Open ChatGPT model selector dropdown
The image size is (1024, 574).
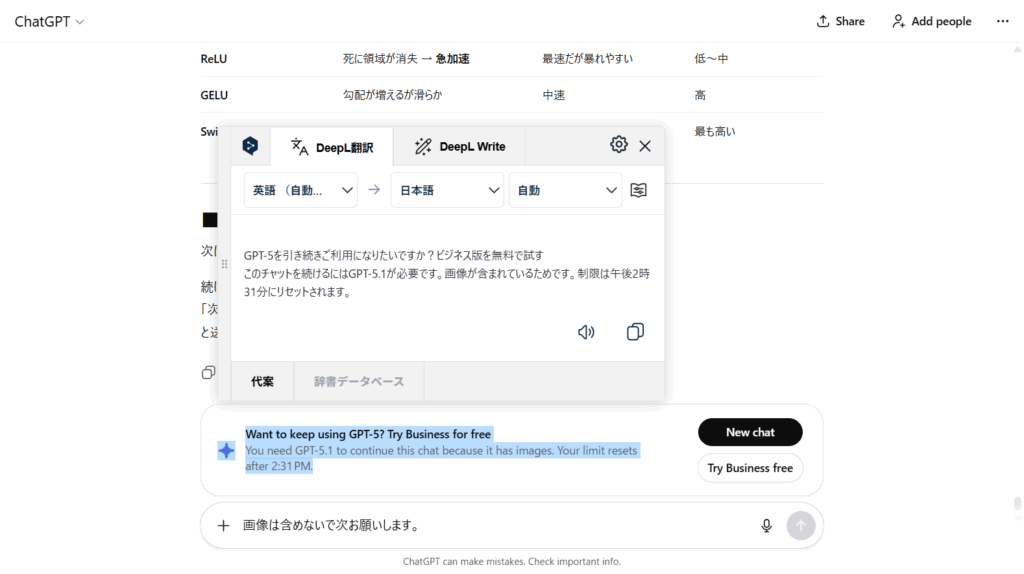(x=49, y=21)
